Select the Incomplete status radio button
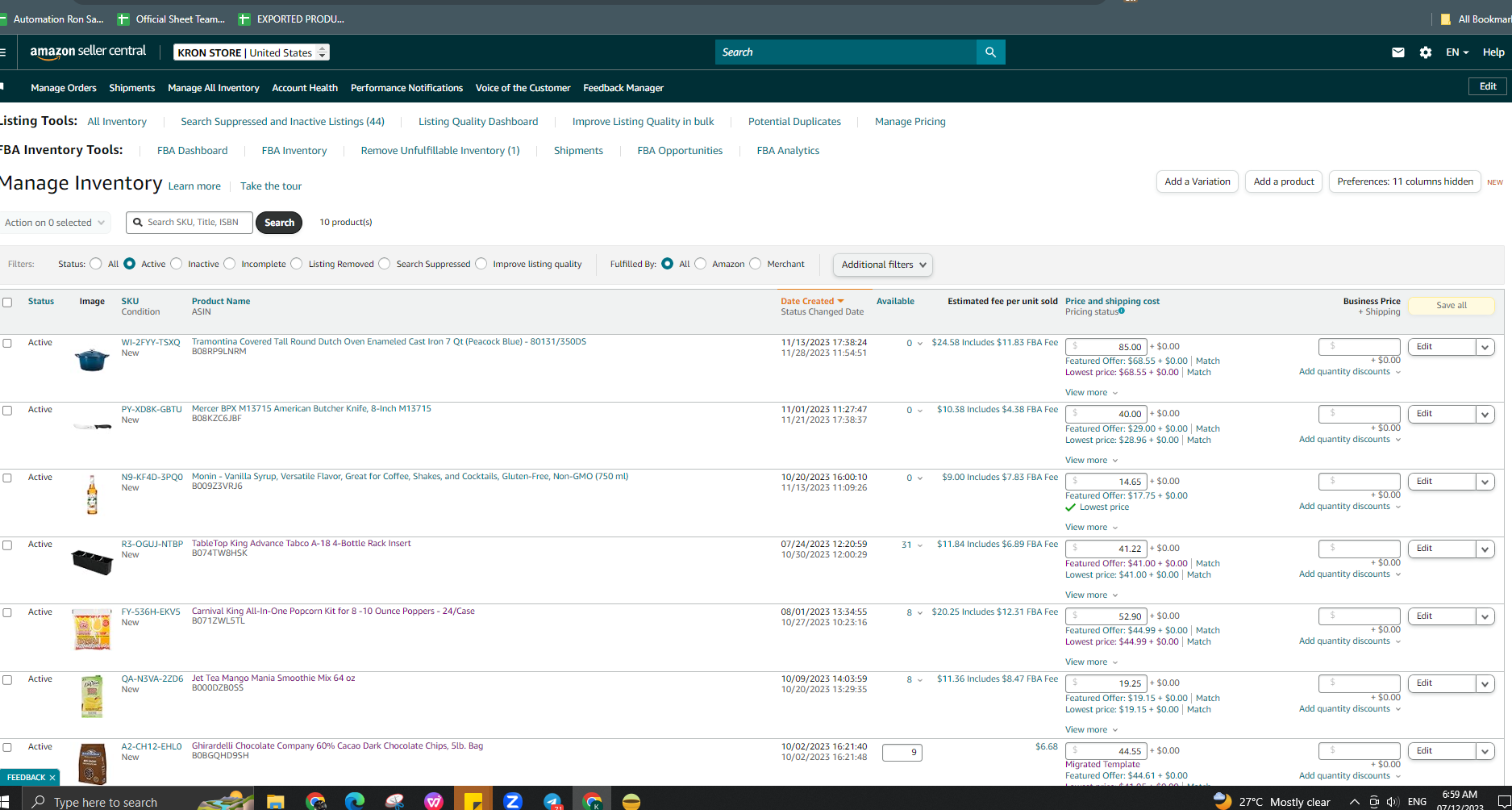This screenshot has width=1512, height=810. pos(230,264)
